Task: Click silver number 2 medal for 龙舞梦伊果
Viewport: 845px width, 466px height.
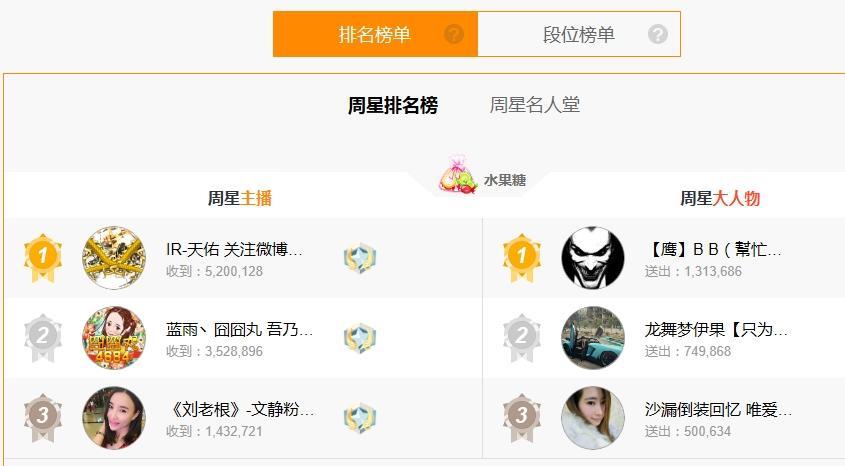Action: pyautogui.click(x=521, y=338)
